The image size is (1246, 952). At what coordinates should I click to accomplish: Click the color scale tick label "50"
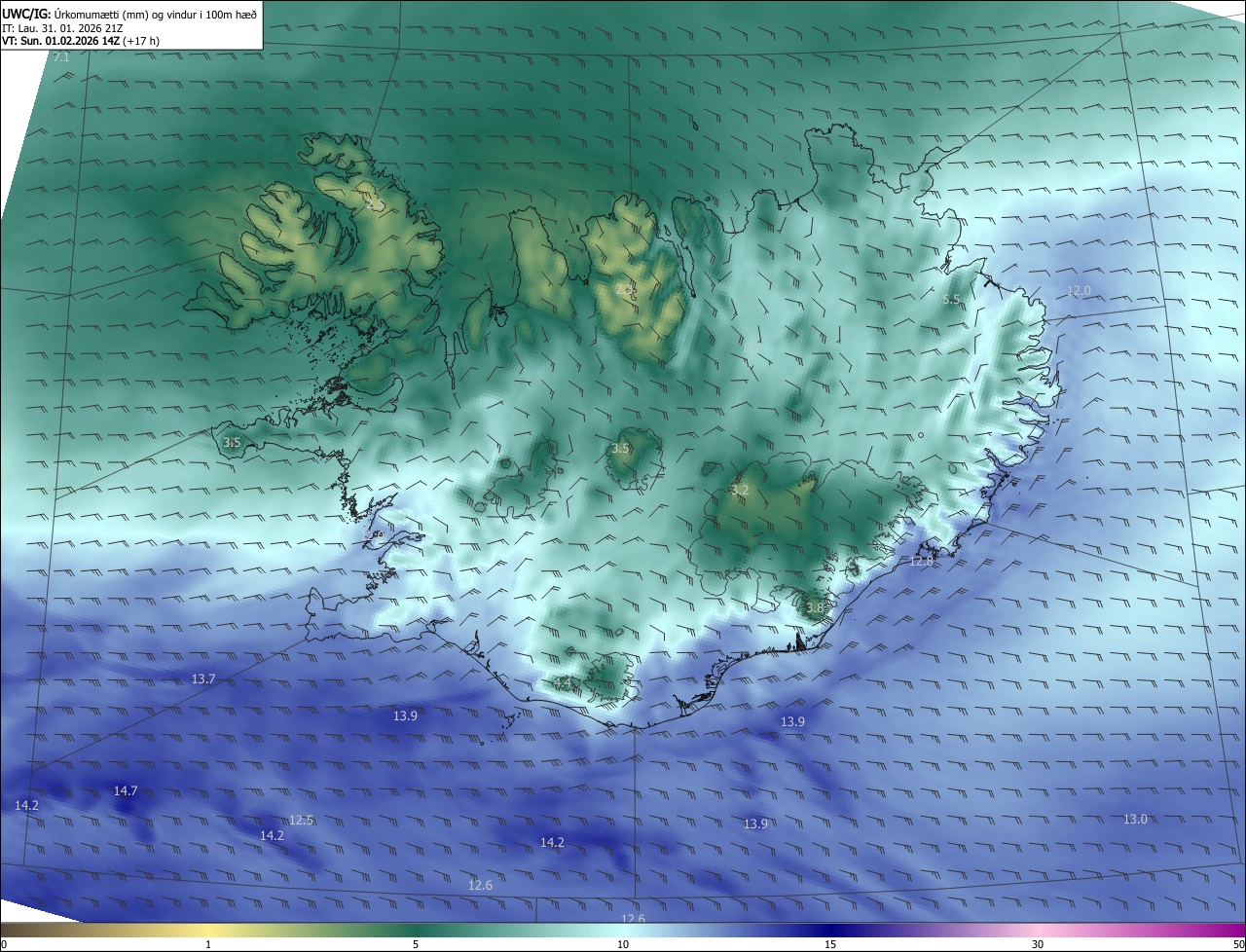(x=1239, y=944)
